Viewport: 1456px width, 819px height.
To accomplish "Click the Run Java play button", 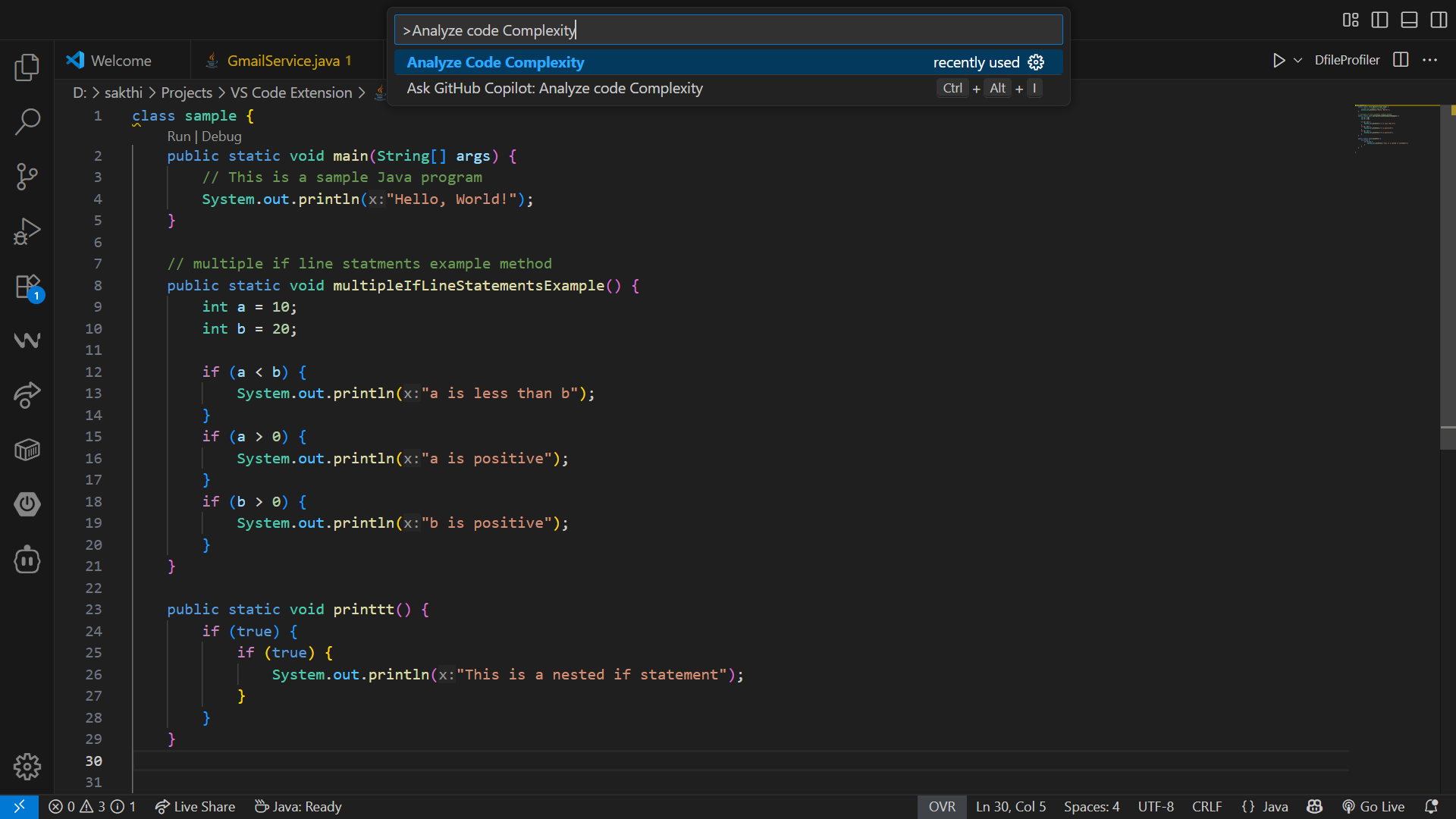I will 1279,60.
